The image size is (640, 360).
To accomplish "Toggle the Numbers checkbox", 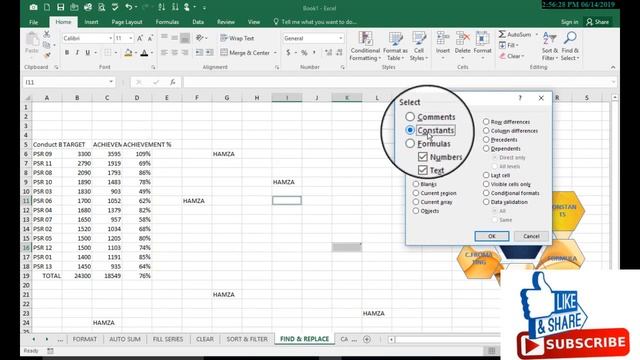I will click(422, 157).
